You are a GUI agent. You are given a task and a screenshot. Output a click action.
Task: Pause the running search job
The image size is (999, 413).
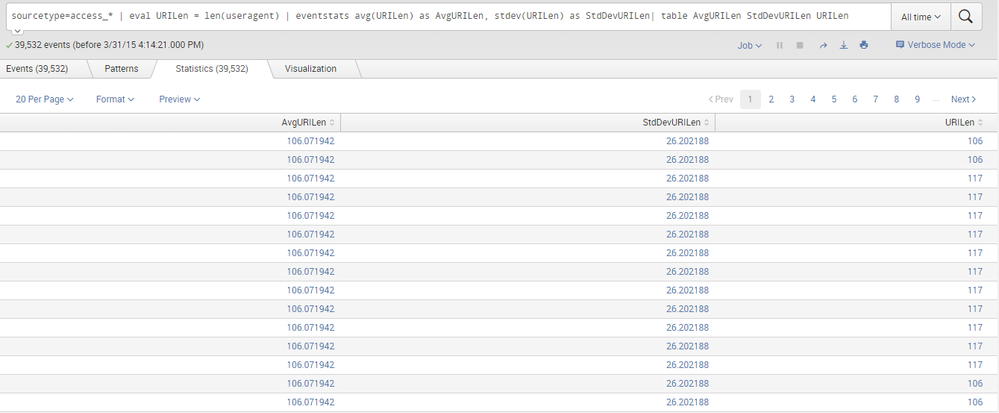(x=779, y=45)
